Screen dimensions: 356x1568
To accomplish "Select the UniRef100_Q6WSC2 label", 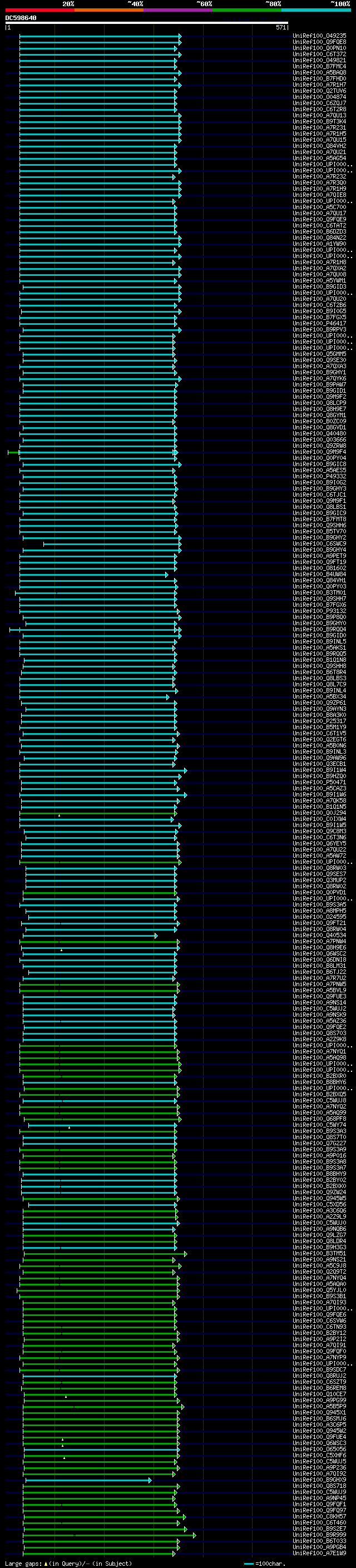I will point(319,953).
